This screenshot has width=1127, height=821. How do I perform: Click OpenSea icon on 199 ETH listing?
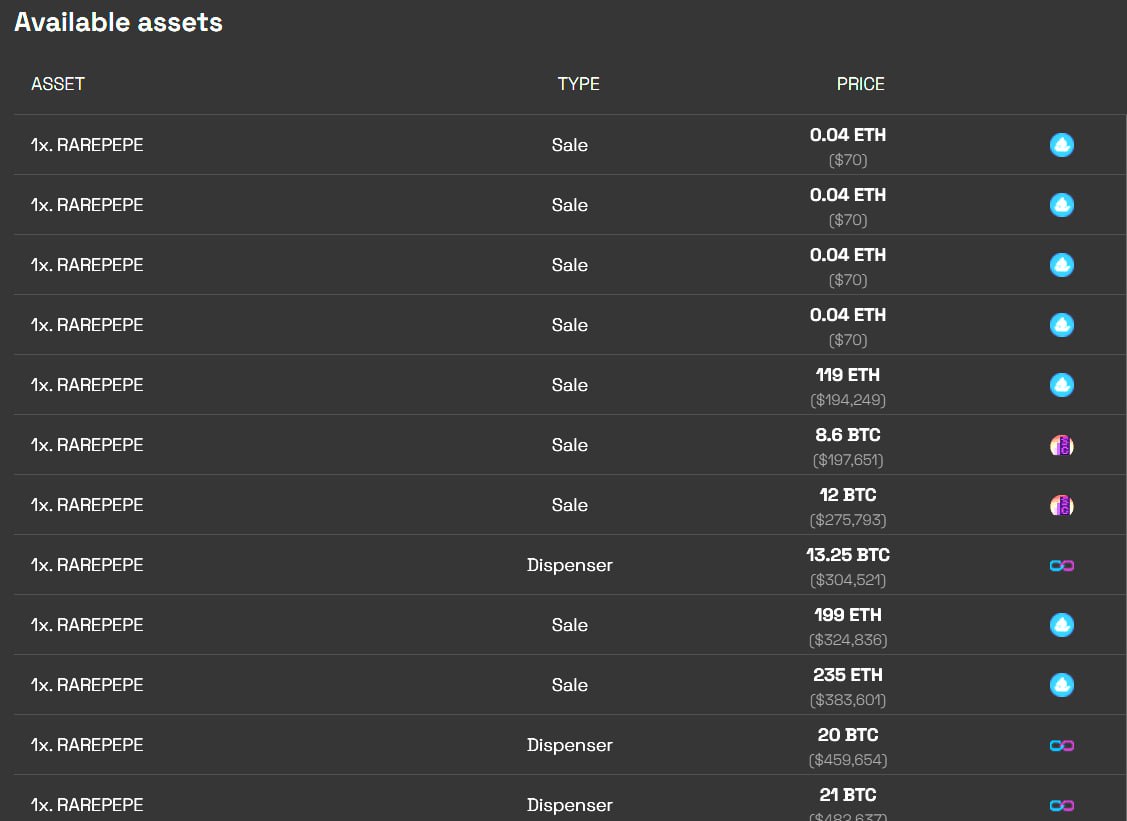coord(1062,625)
